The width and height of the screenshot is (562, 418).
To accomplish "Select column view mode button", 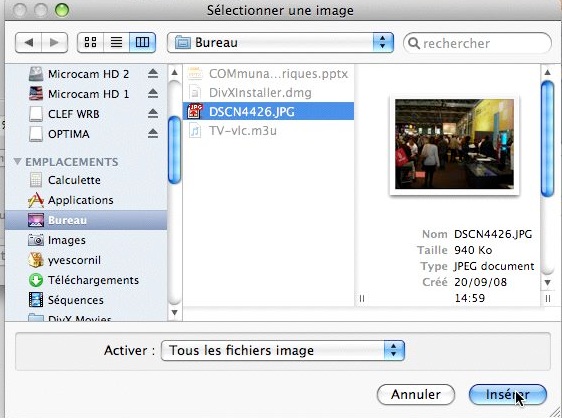I will click(142, 43).
